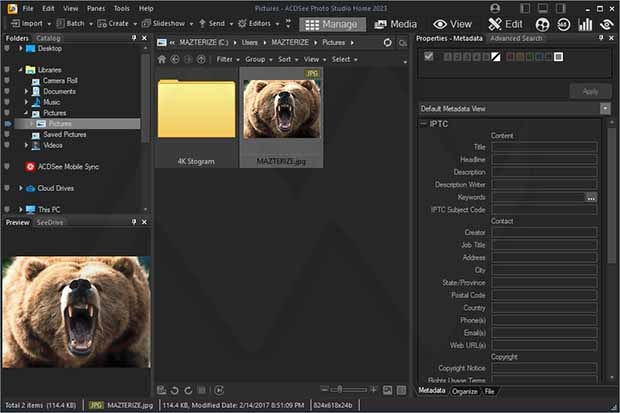Switch to the Advanced Search tab

(516, 38)
